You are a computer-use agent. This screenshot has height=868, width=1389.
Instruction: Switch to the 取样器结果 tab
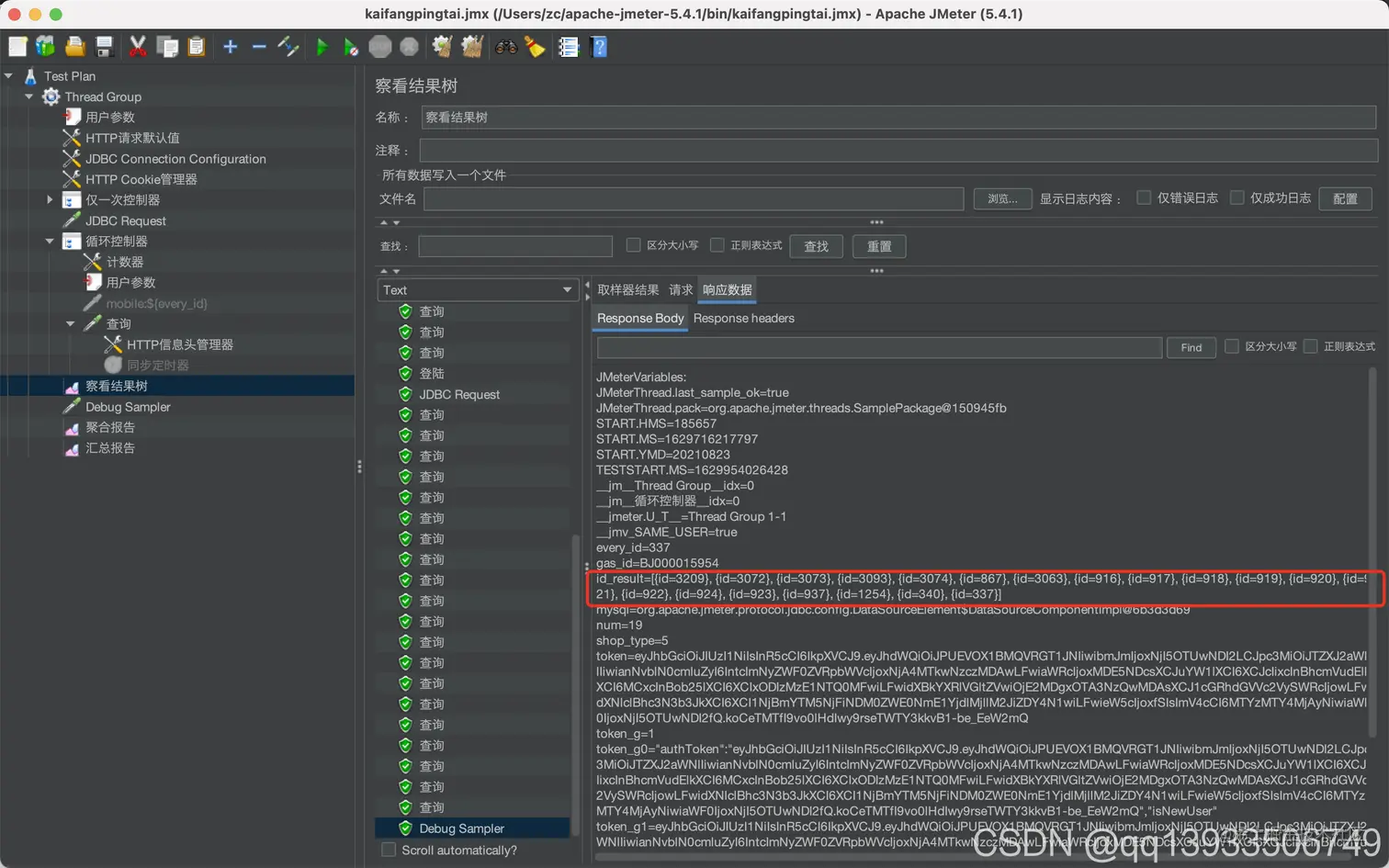click(x=628, y=290)
